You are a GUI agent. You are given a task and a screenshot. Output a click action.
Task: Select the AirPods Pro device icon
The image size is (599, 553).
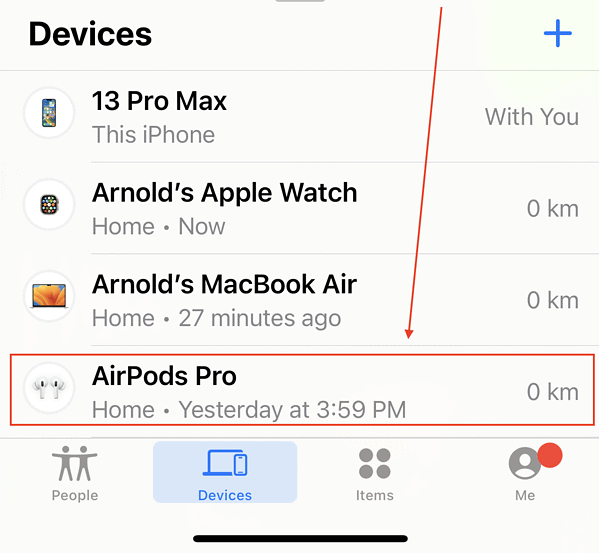49,388
